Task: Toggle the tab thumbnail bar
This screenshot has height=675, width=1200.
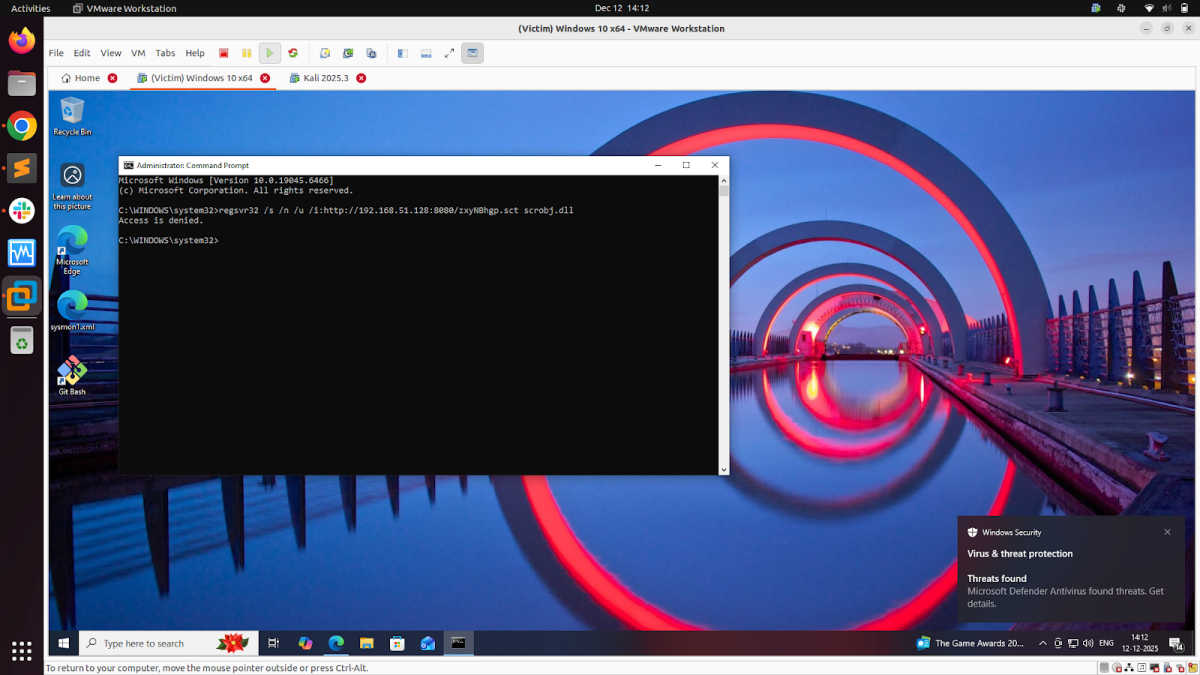Action: pos(426,53)
